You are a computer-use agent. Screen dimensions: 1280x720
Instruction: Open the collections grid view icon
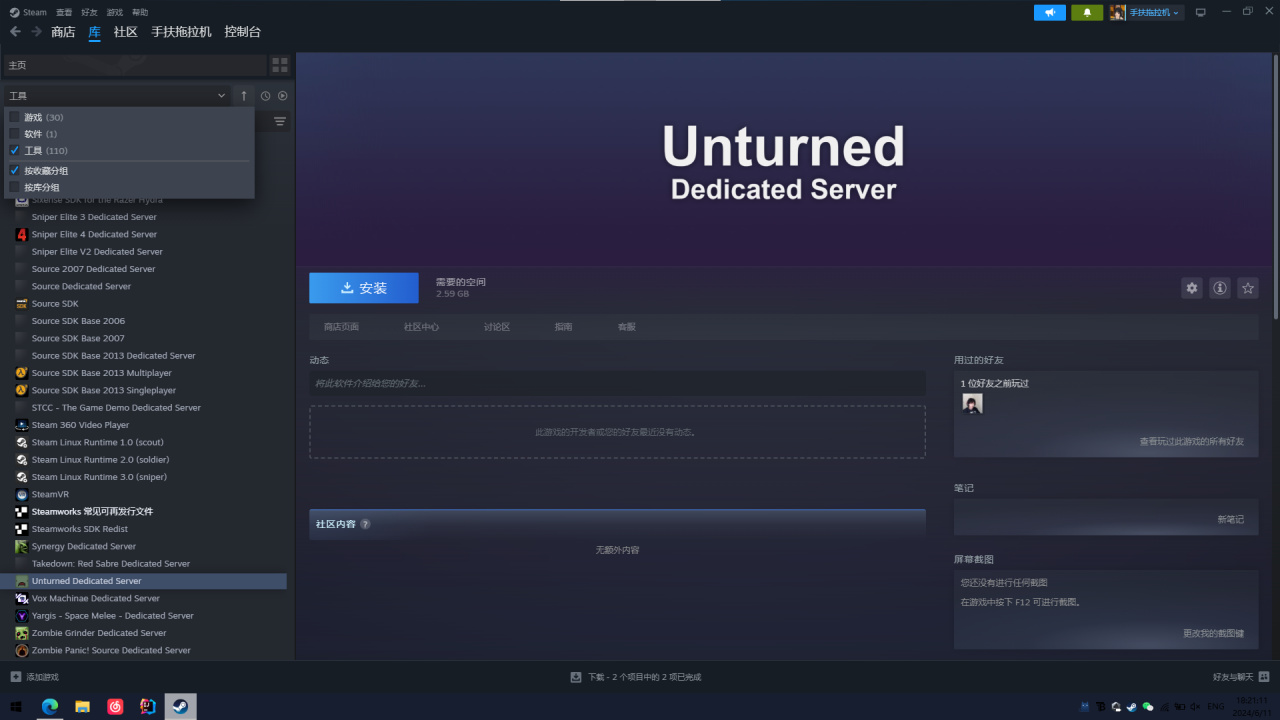tap(280, 65)
